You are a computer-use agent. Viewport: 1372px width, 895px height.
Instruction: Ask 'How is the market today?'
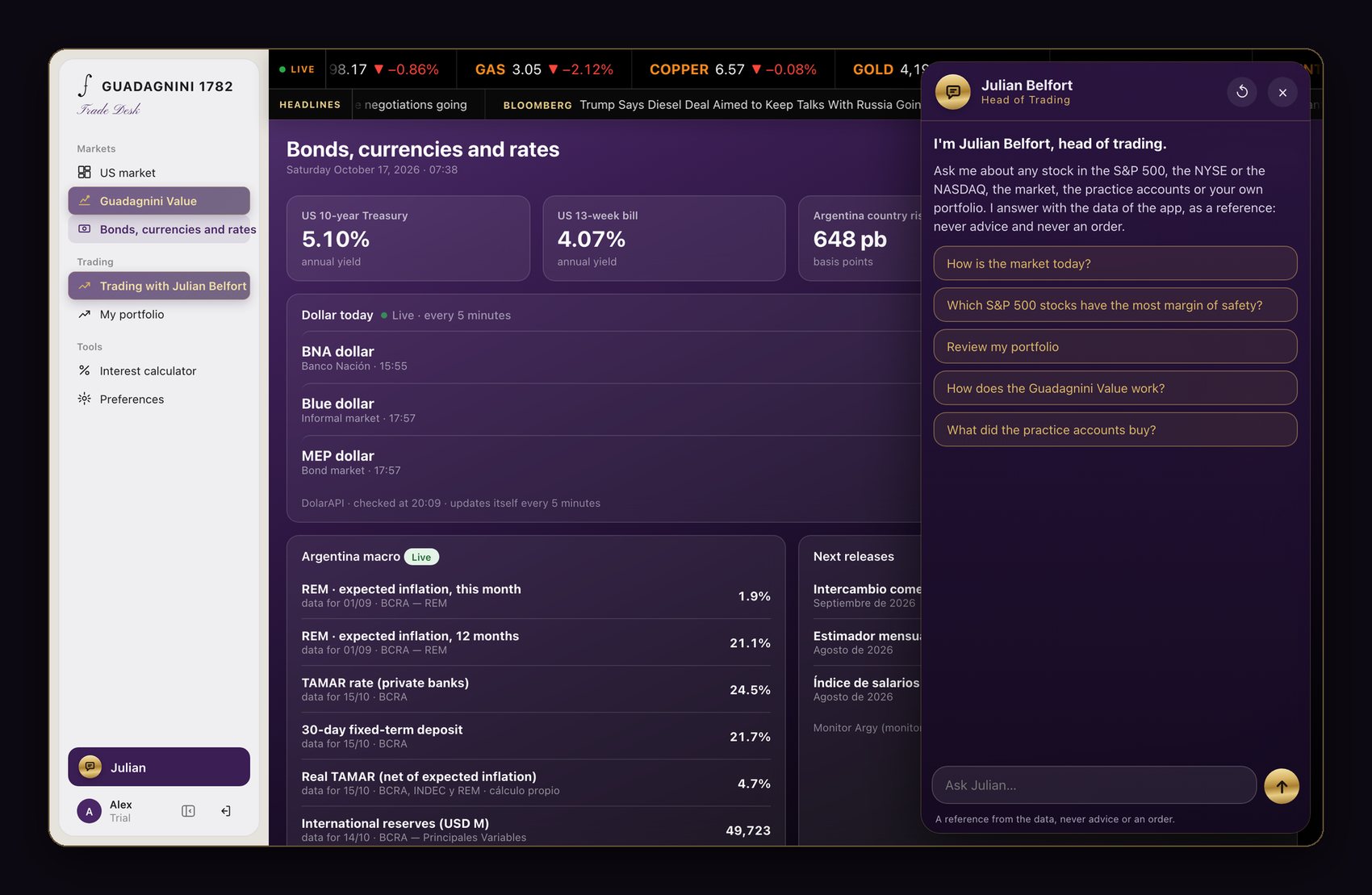pyautogui.click(x=1115, y=263)
